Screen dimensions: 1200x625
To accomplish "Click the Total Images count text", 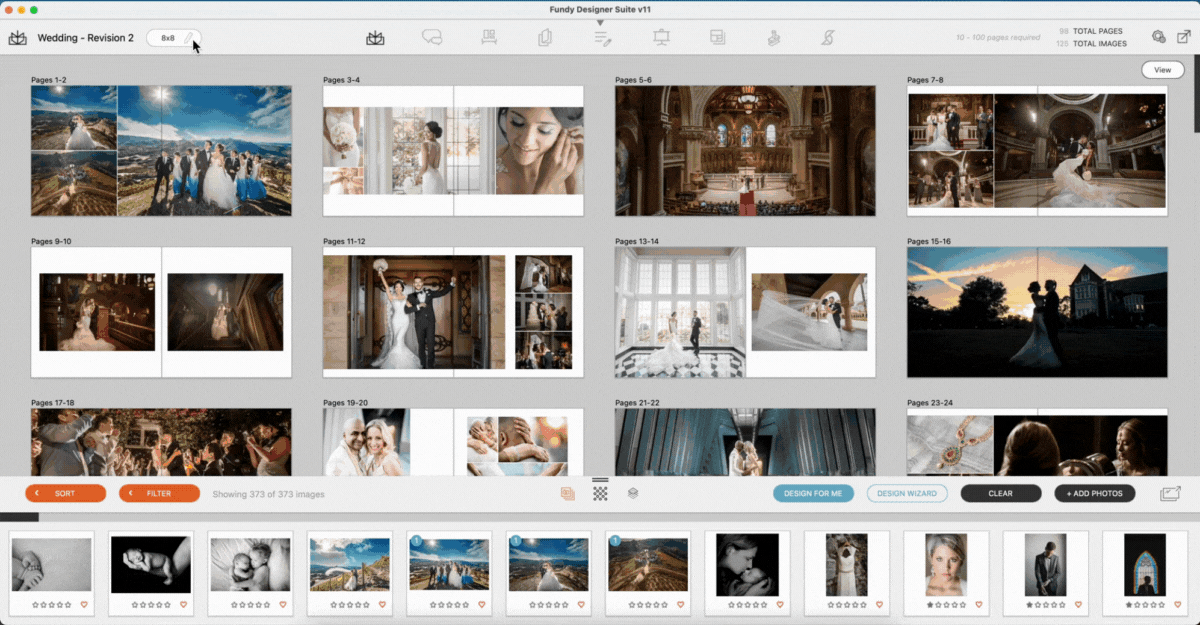I will [x=1092, y=44].
